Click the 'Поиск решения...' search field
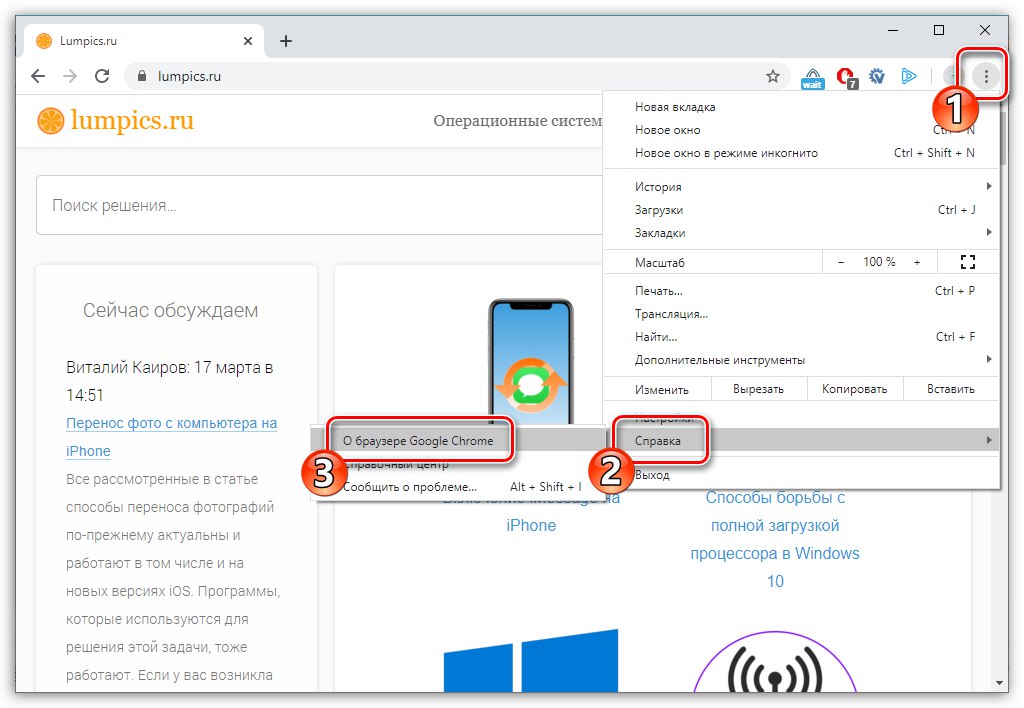The width and height of the screenshot is (1024, 708). coord(319,205)
